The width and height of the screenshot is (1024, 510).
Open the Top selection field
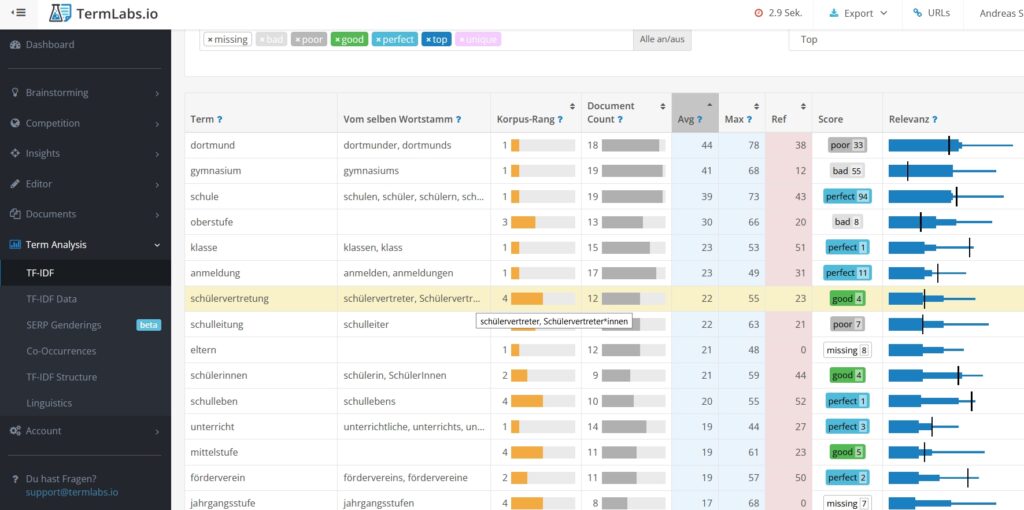coord(906,39)
